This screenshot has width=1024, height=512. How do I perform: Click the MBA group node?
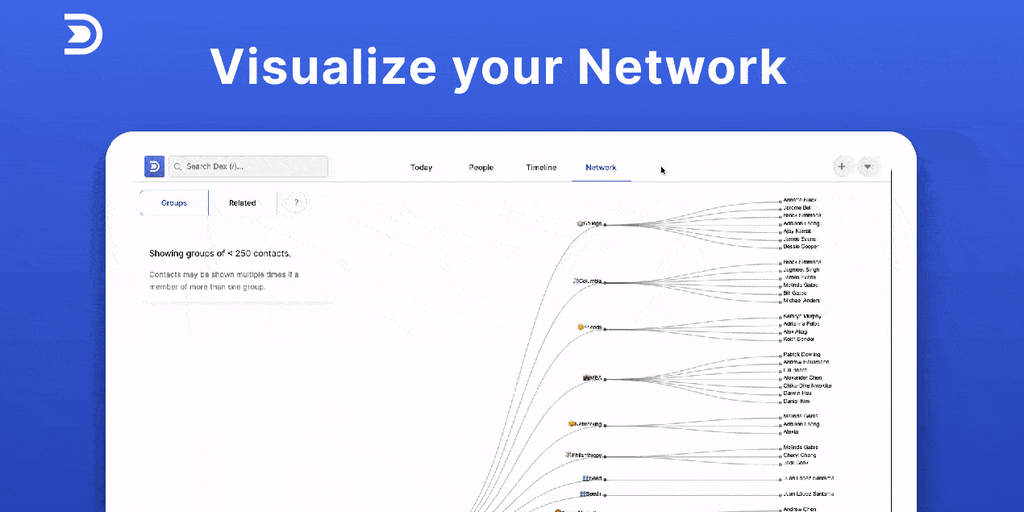[592, 377]
